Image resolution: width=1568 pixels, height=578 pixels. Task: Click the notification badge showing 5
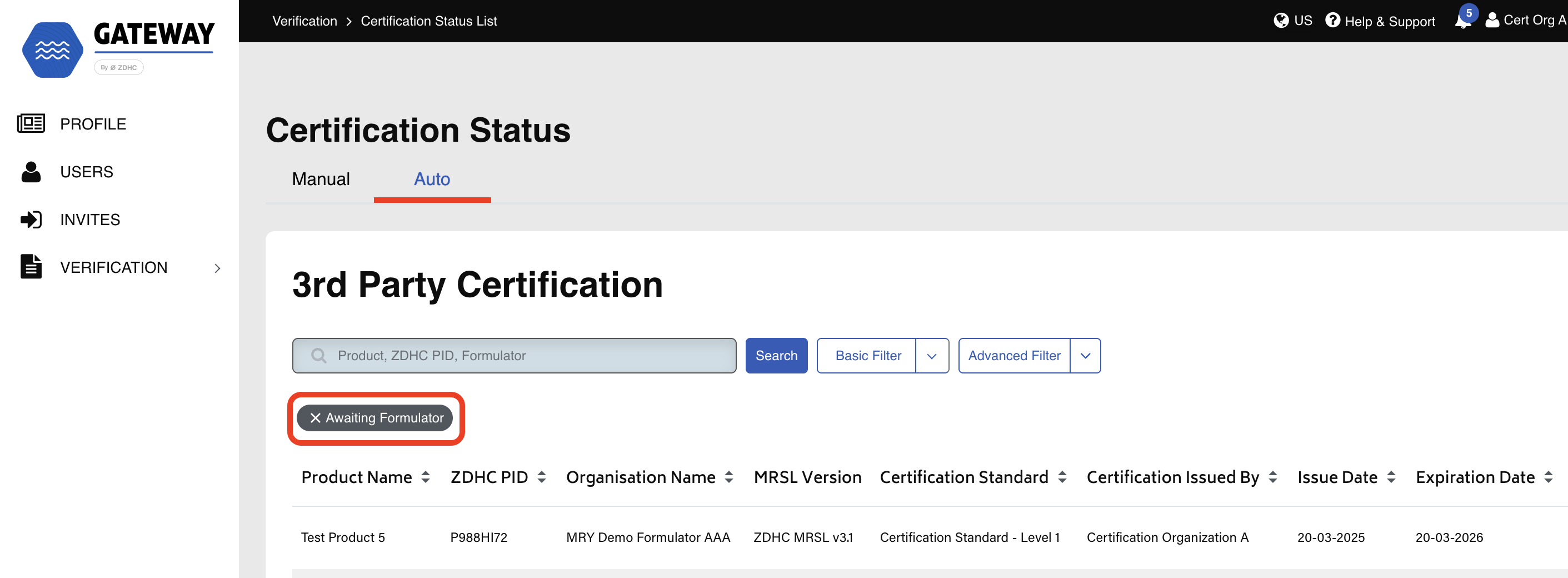tap(1469, 13)
